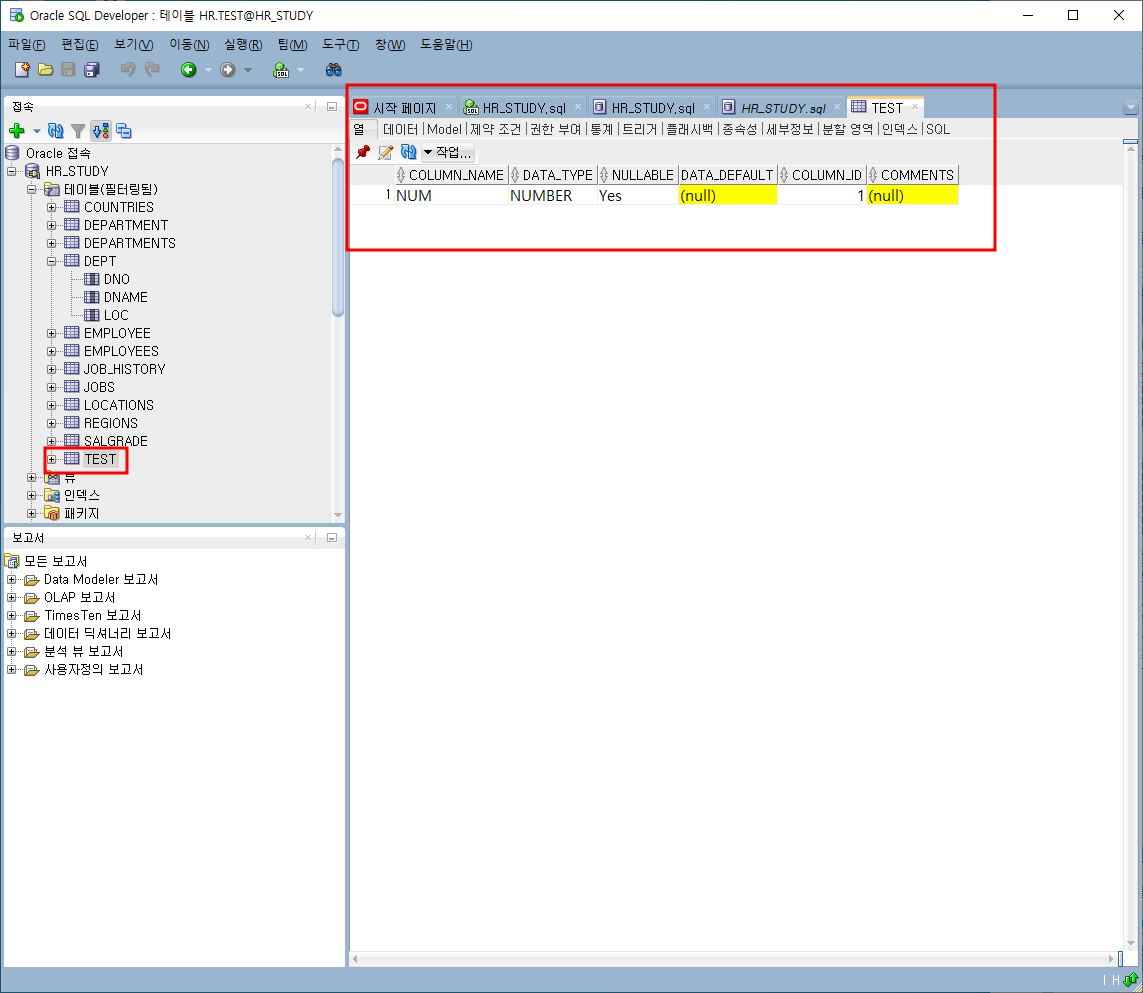Screen dimensions: 1143x993
Task: Switch to the 시작 페이지 tab
Action: pos(404,108)
